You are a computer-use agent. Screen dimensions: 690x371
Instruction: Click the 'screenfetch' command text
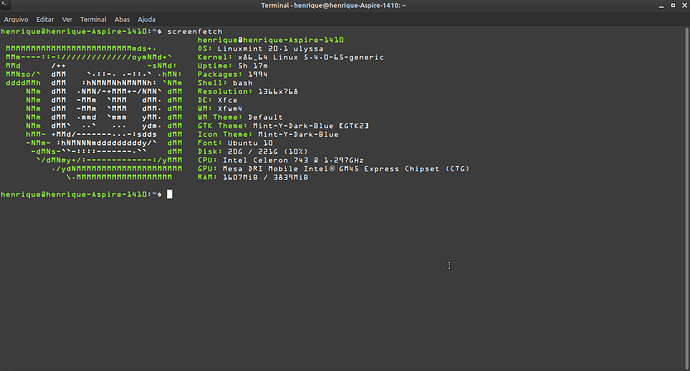[195, 31]
